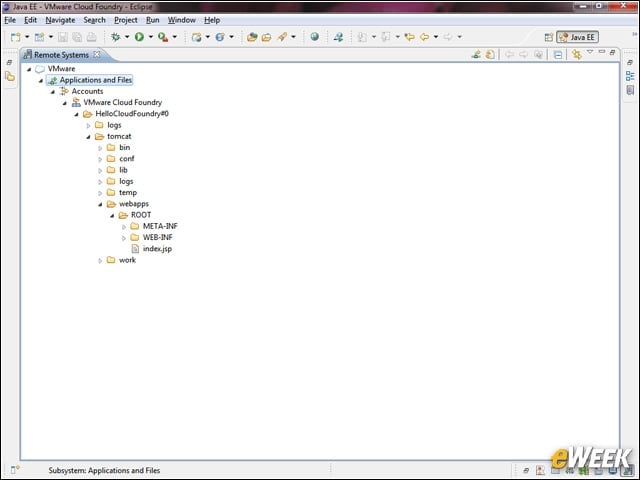This screenshot has width=640, height=480.
Task: Close the Remote Systems tab
Action: (x=97, y=54)
